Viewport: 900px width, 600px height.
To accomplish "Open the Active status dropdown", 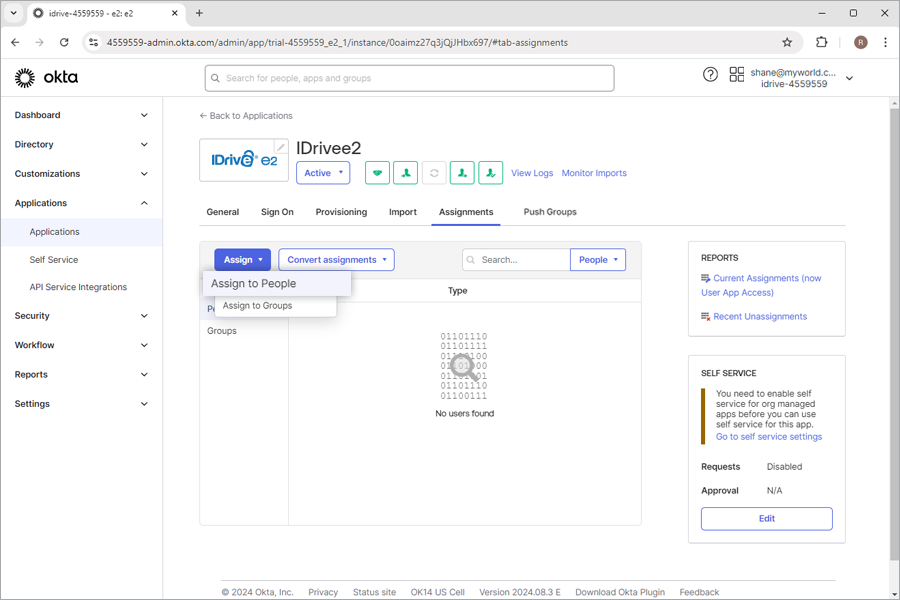I will point(323,173).
